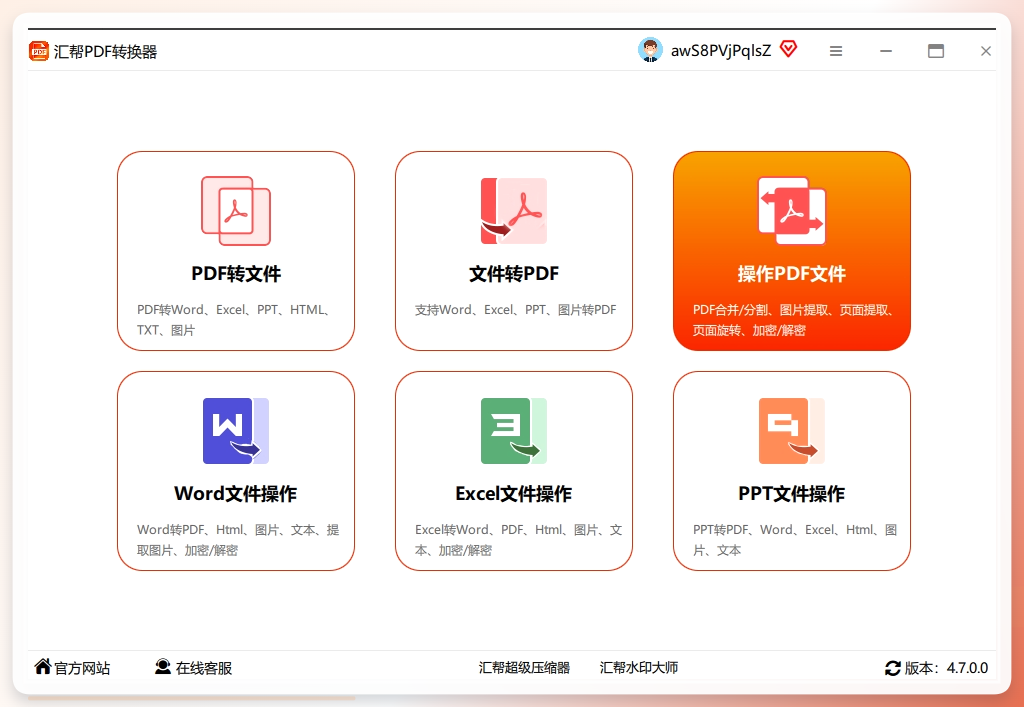1024x707 pixels.
Task: Maximize the application window
Action: point(936,51)
